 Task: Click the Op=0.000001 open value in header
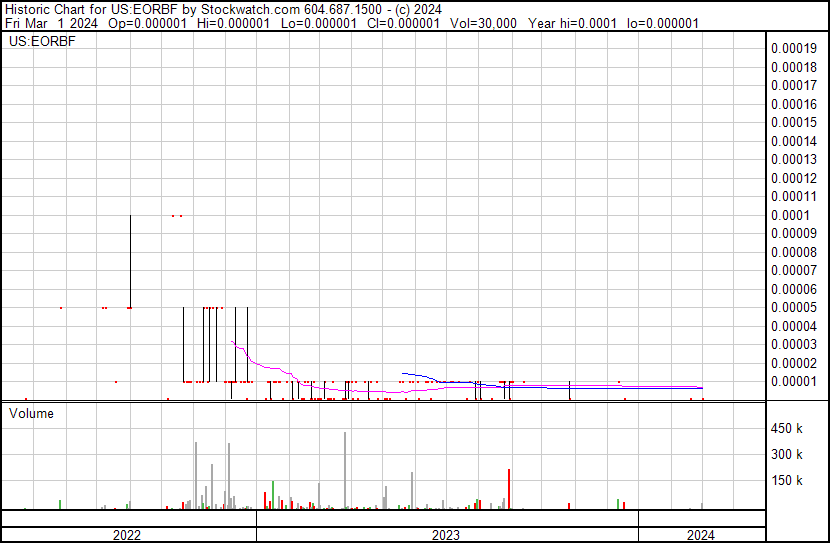[x=147, y=23]
